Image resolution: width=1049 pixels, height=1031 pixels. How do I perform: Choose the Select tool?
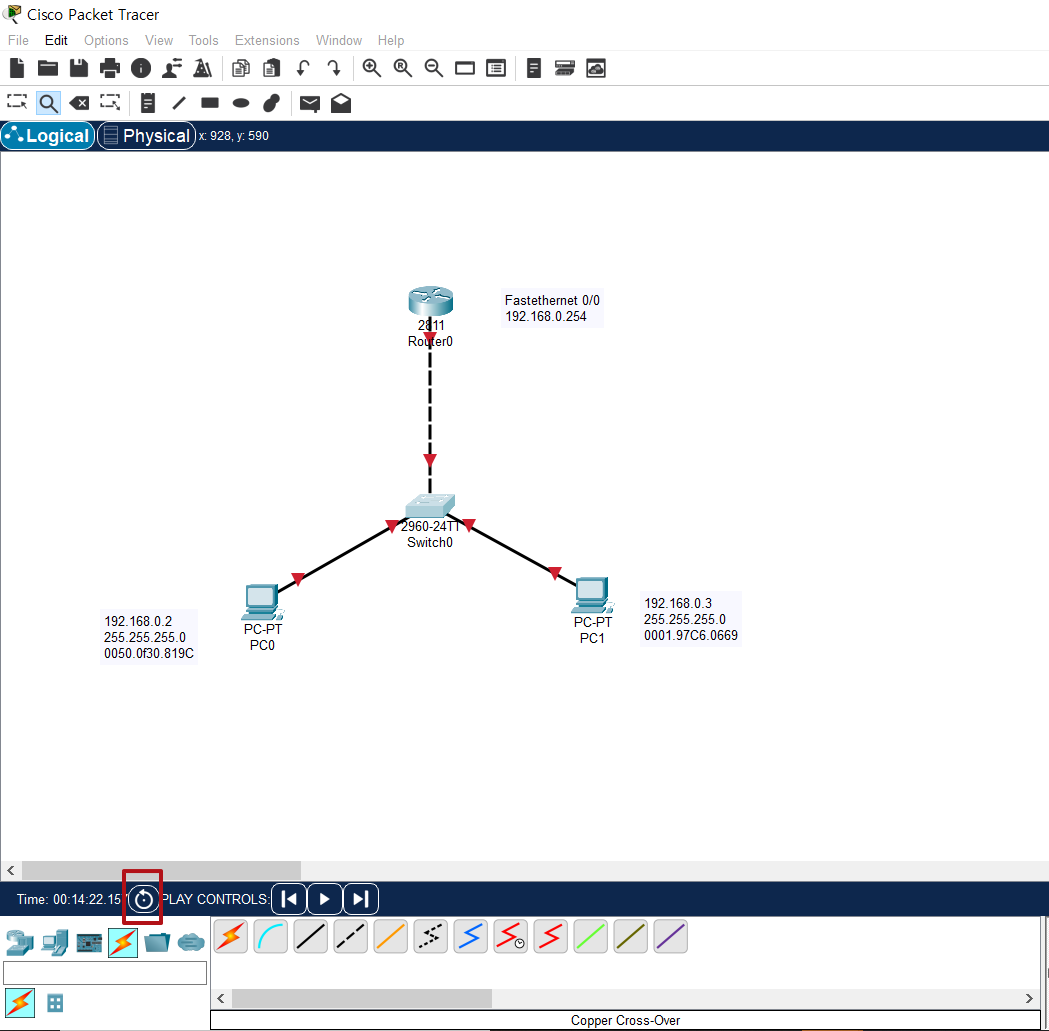17,102
